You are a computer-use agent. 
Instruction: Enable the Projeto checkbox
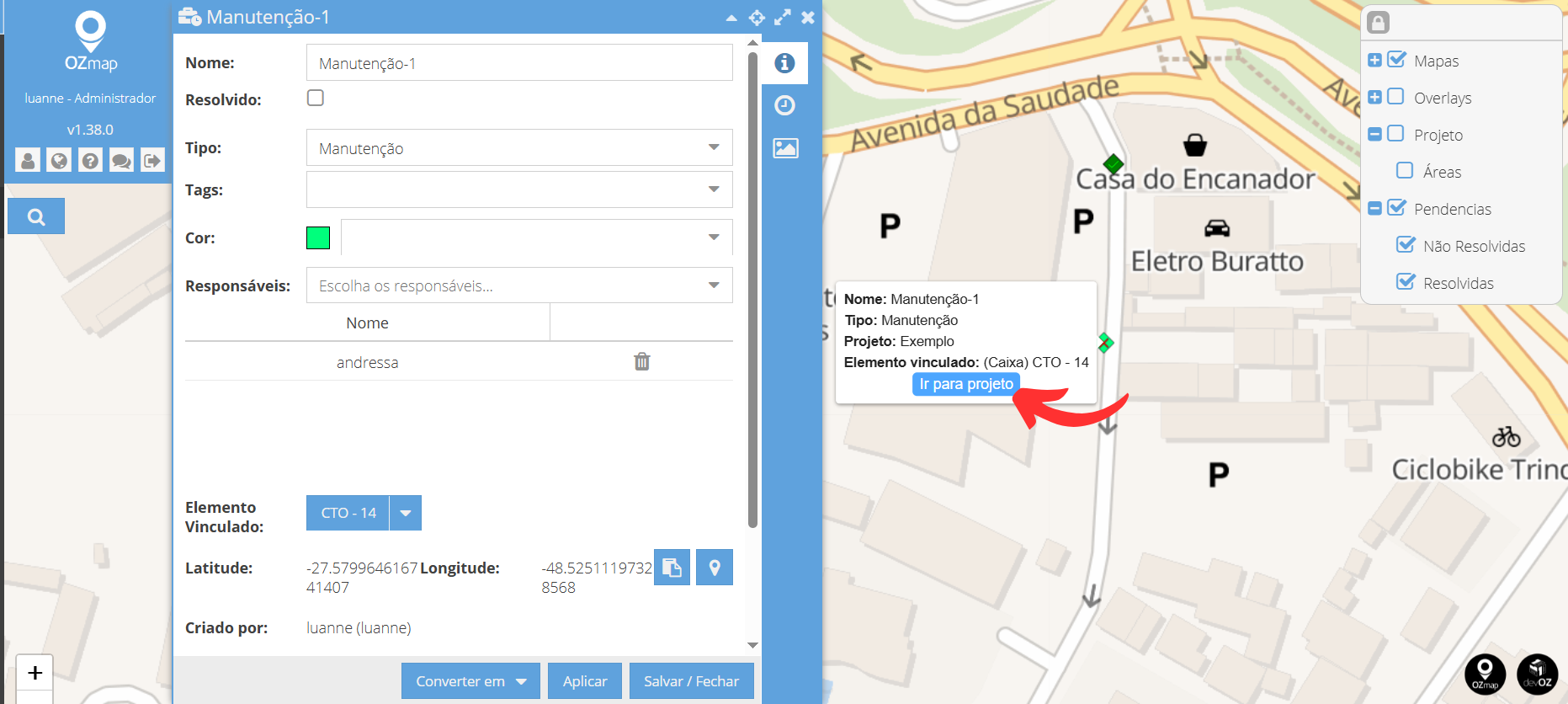tap(1395, 133)
